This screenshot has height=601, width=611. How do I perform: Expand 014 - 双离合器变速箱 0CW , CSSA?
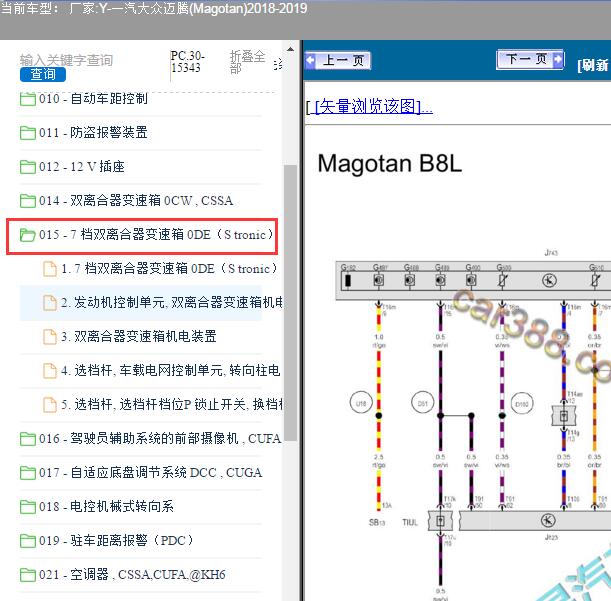tap(136, 200)
